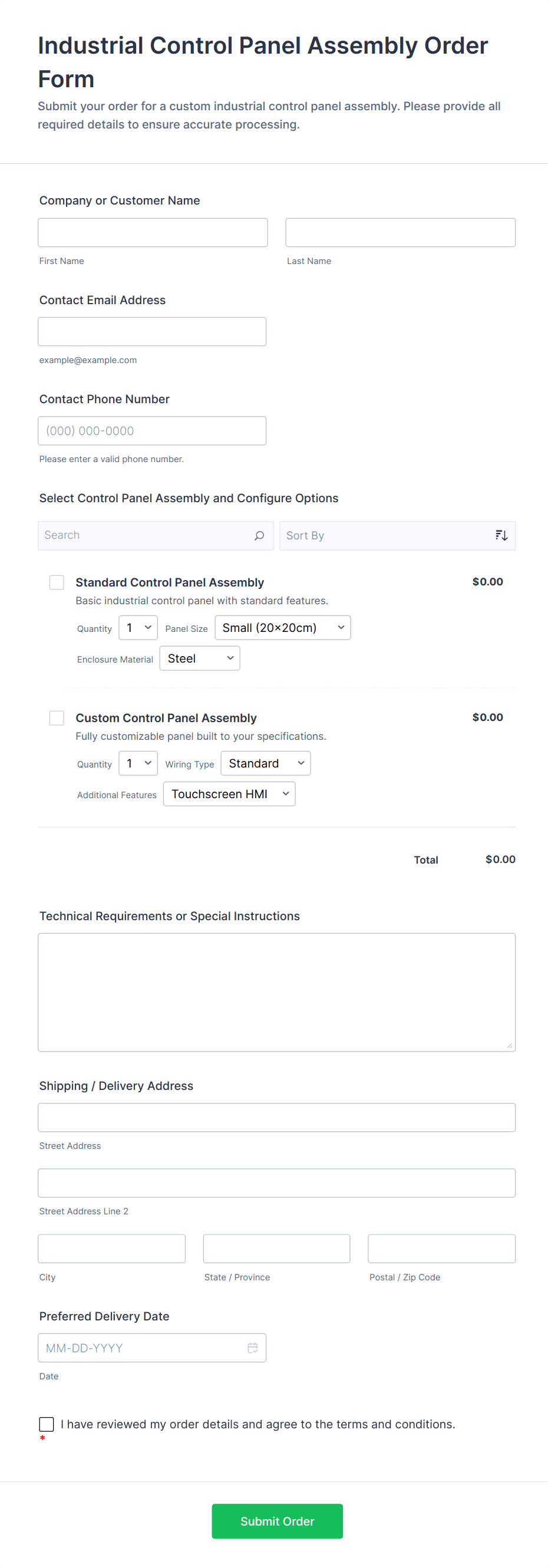Change Standard assembly Quantity dropdown
Image resolution: width=548 pixels, height=1568 pixels.
tap(137, 628)
